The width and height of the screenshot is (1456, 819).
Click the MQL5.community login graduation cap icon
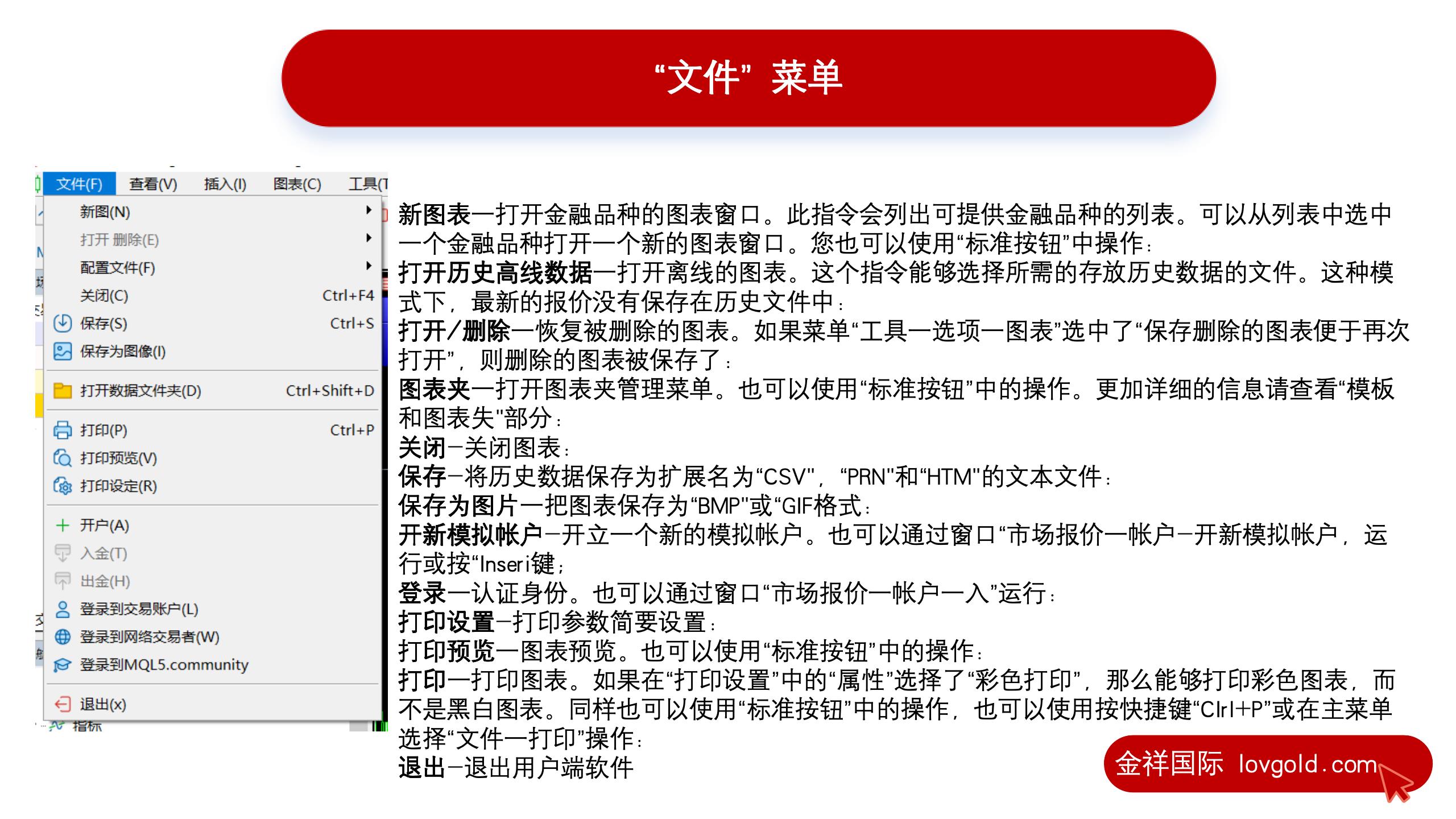[62, 665]
